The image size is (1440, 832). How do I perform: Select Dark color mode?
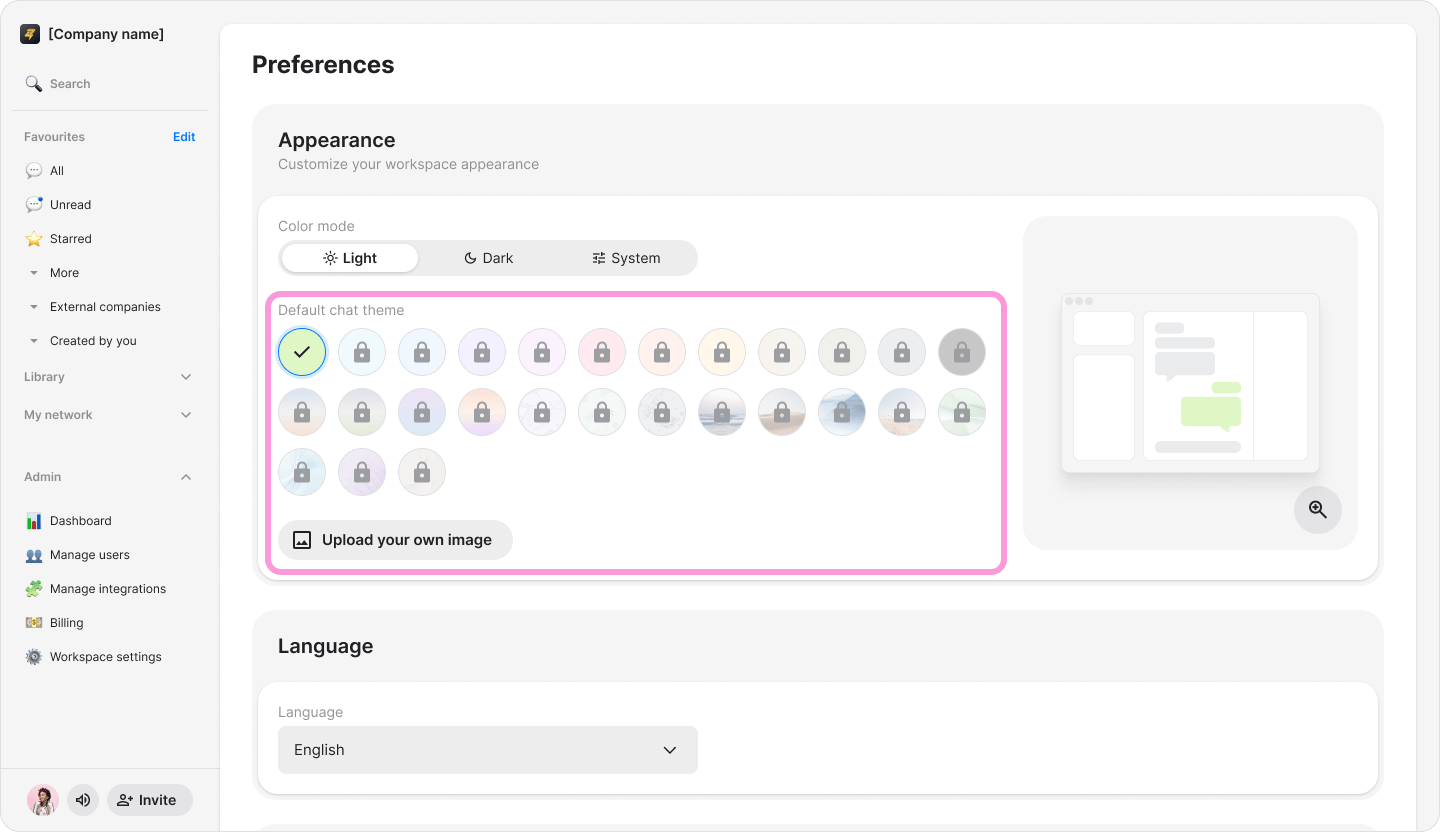[x=488, y=258]
